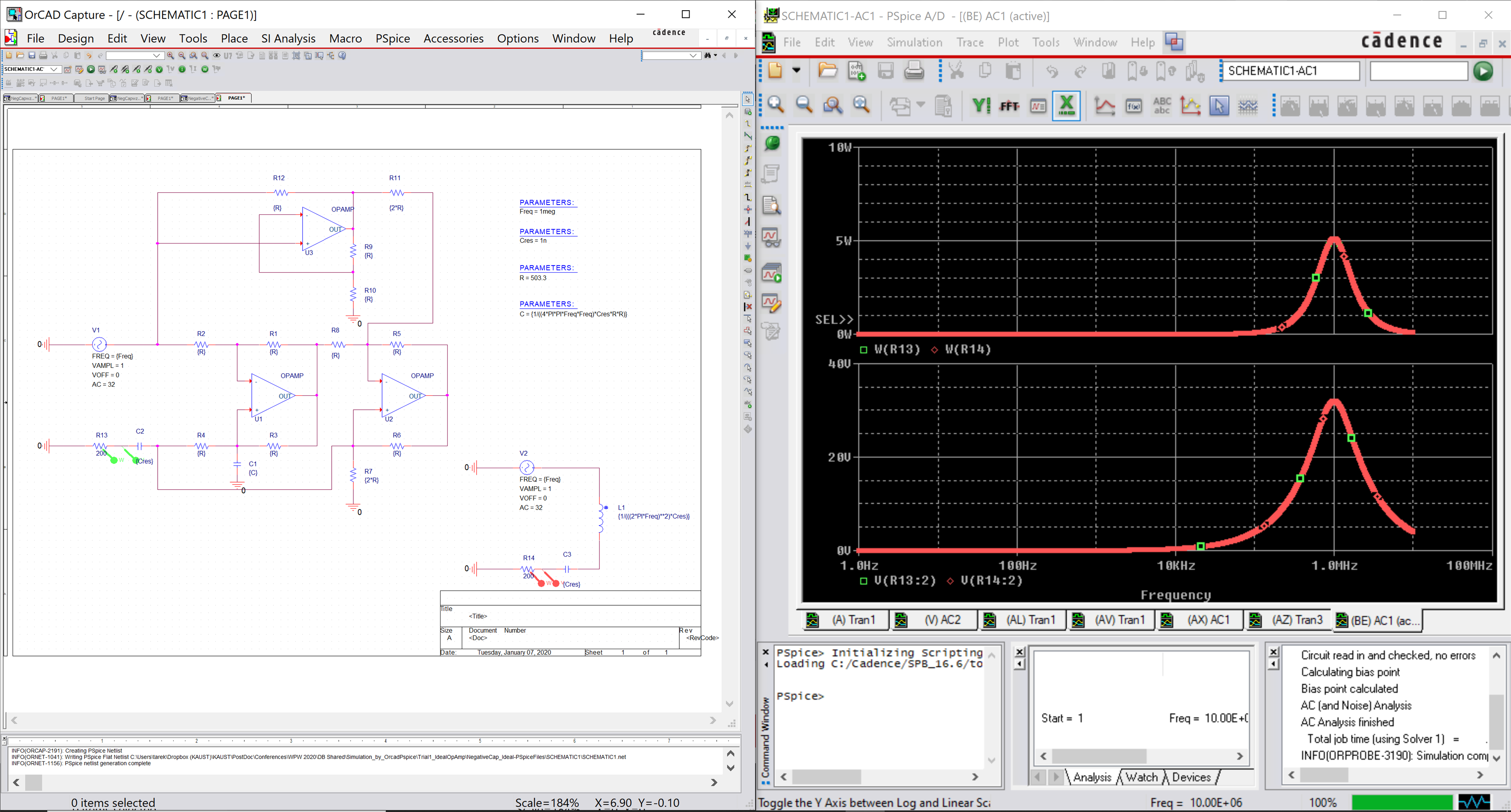Click the eye icon in Capture toolbar
The image size is (1511, 812).
[x=217, y=56]
